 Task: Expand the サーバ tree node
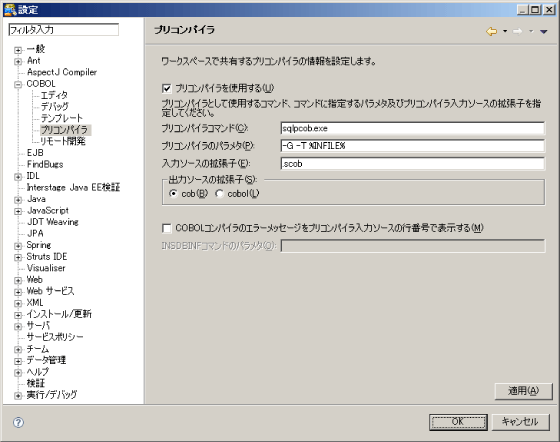pyautogui.click(x=18, y=327)
